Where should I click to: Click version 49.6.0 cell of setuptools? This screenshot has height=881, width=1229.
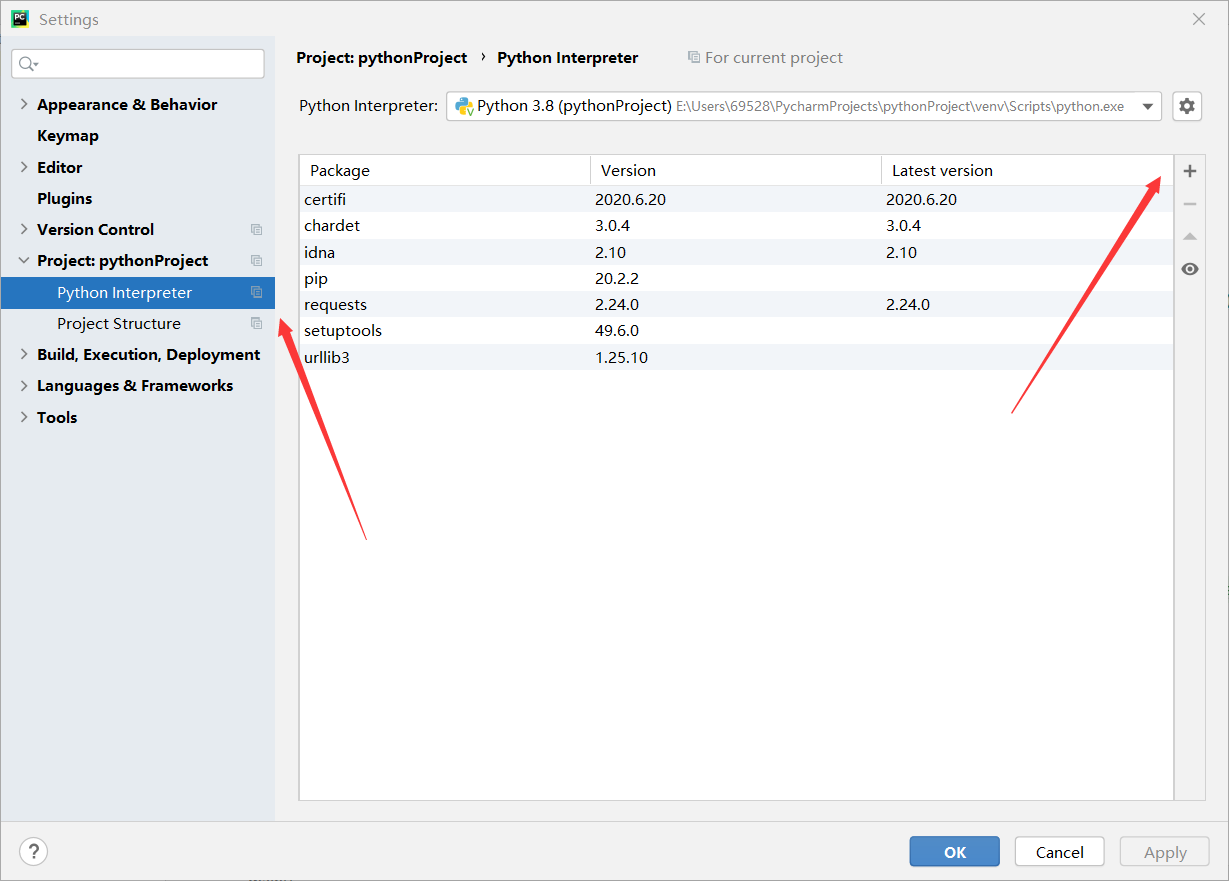617,330
